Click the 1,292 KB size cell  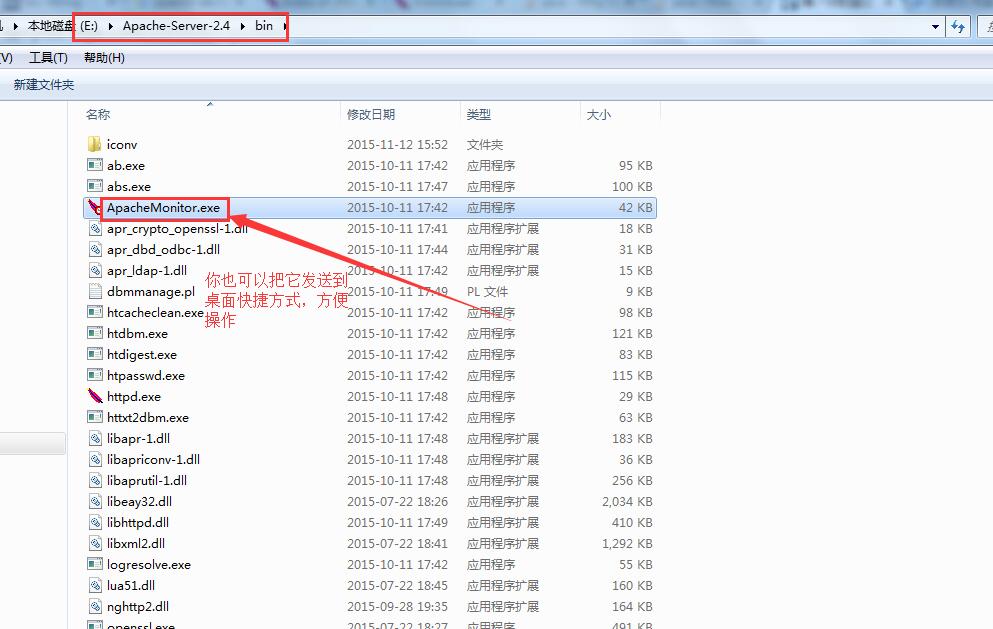627,543
